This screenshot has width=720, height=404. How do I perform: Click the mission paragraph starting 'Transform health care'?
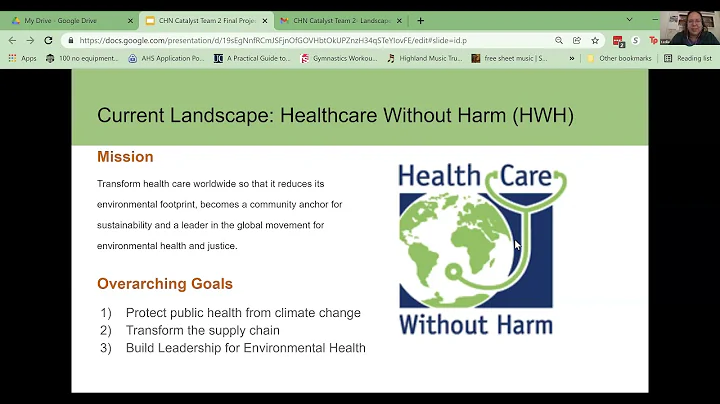[x=219, y=215]
